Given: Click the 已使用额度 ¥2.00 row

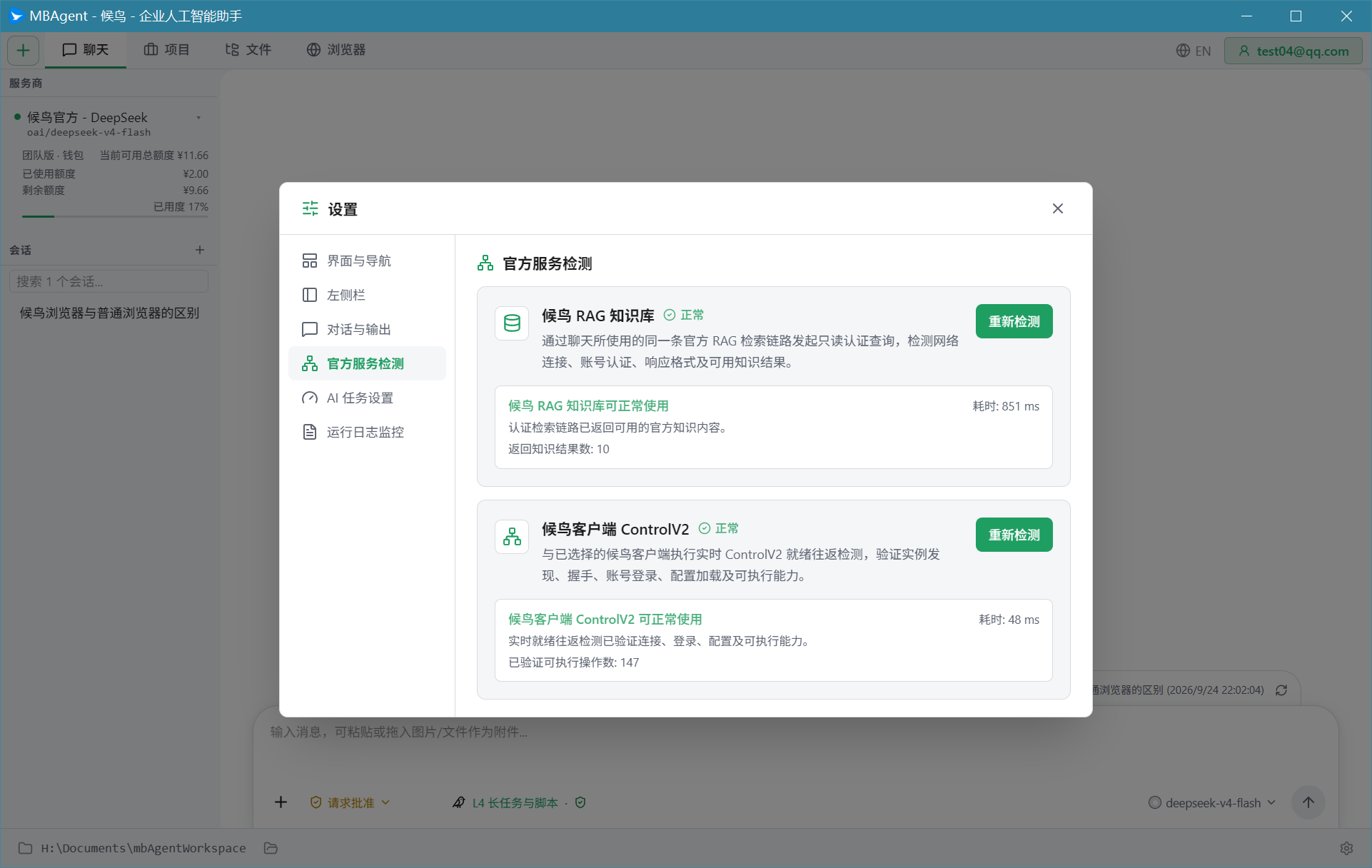Looking at the screenshot, I should tap(115, 173).
